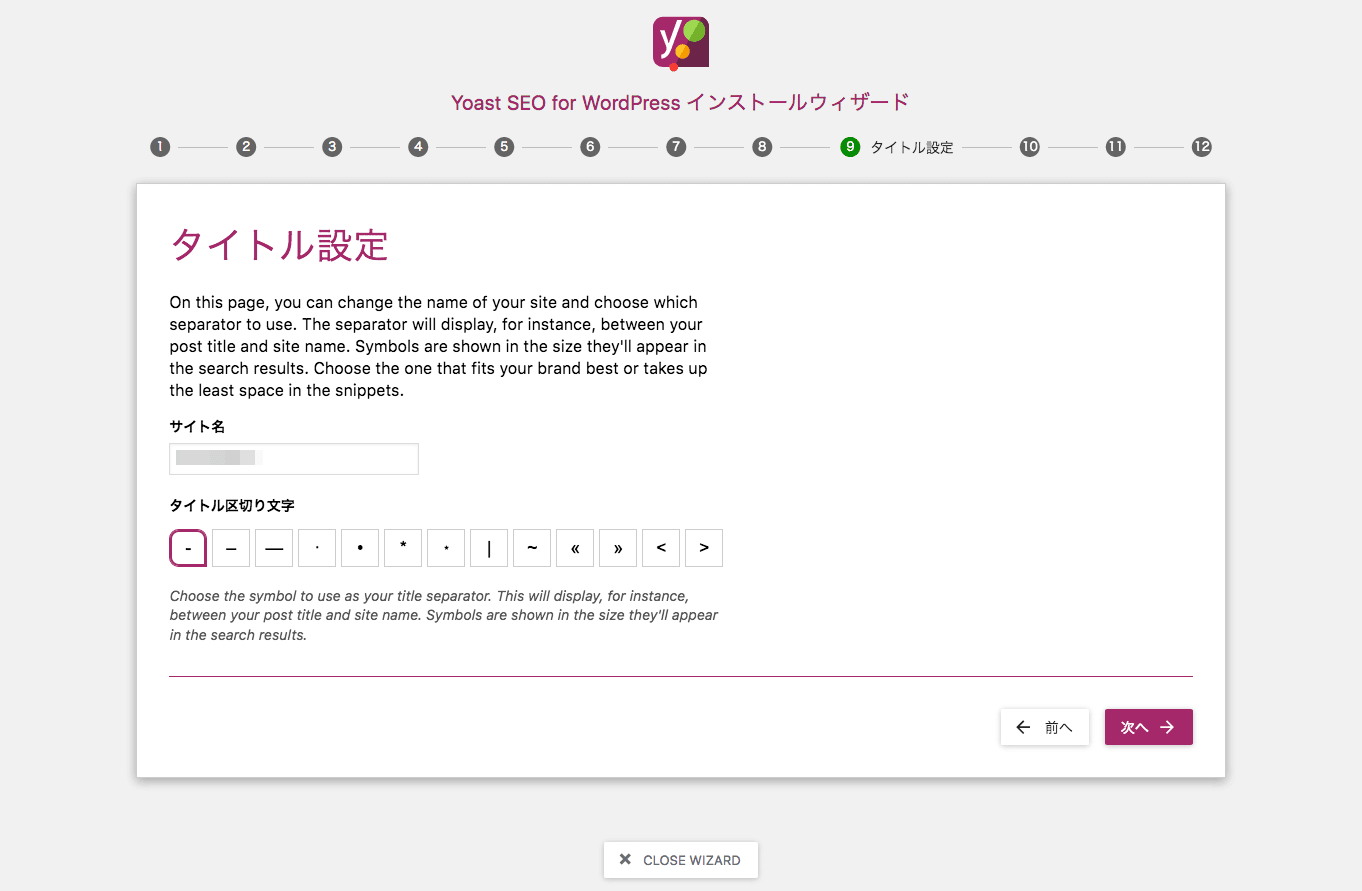Go to wizard step 7
The image size is (1362, 891).
676,147
